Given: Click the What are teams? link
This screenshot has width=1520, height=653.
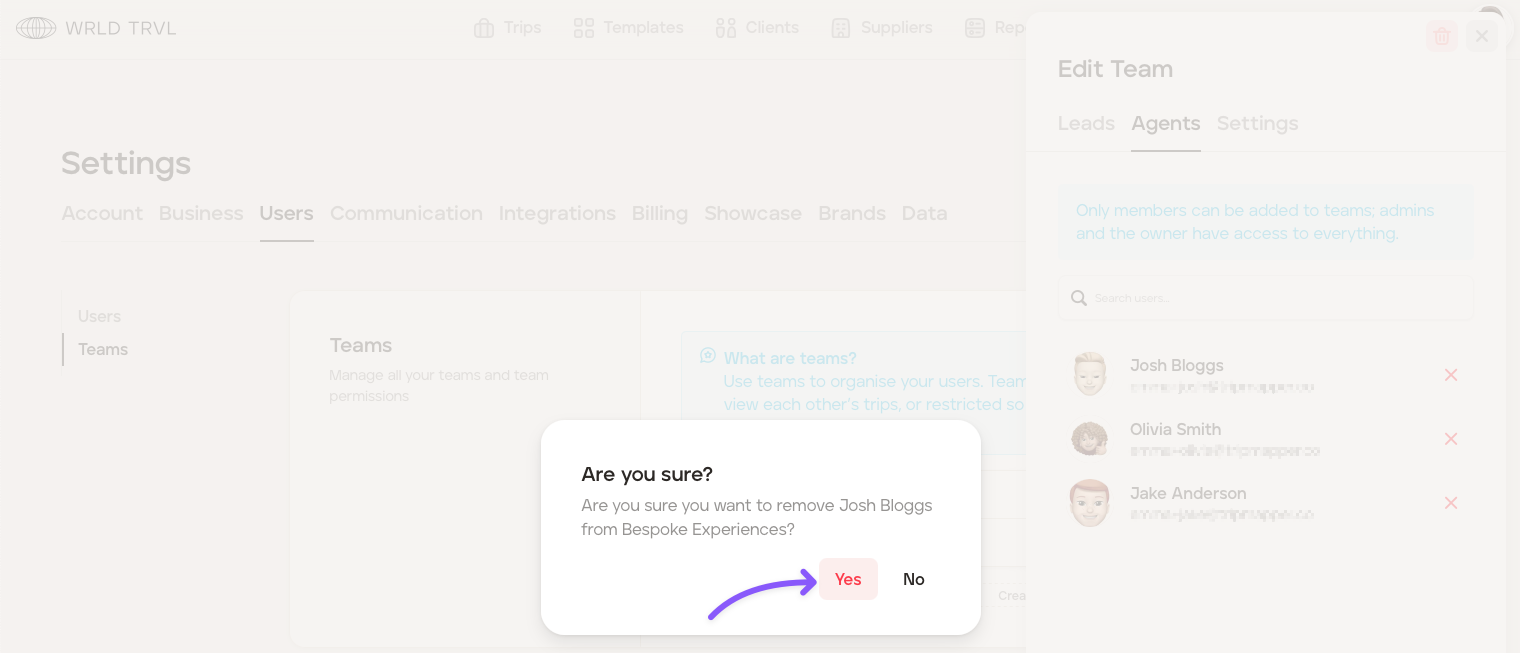Looking at the screenshot, I should point(790,358).
